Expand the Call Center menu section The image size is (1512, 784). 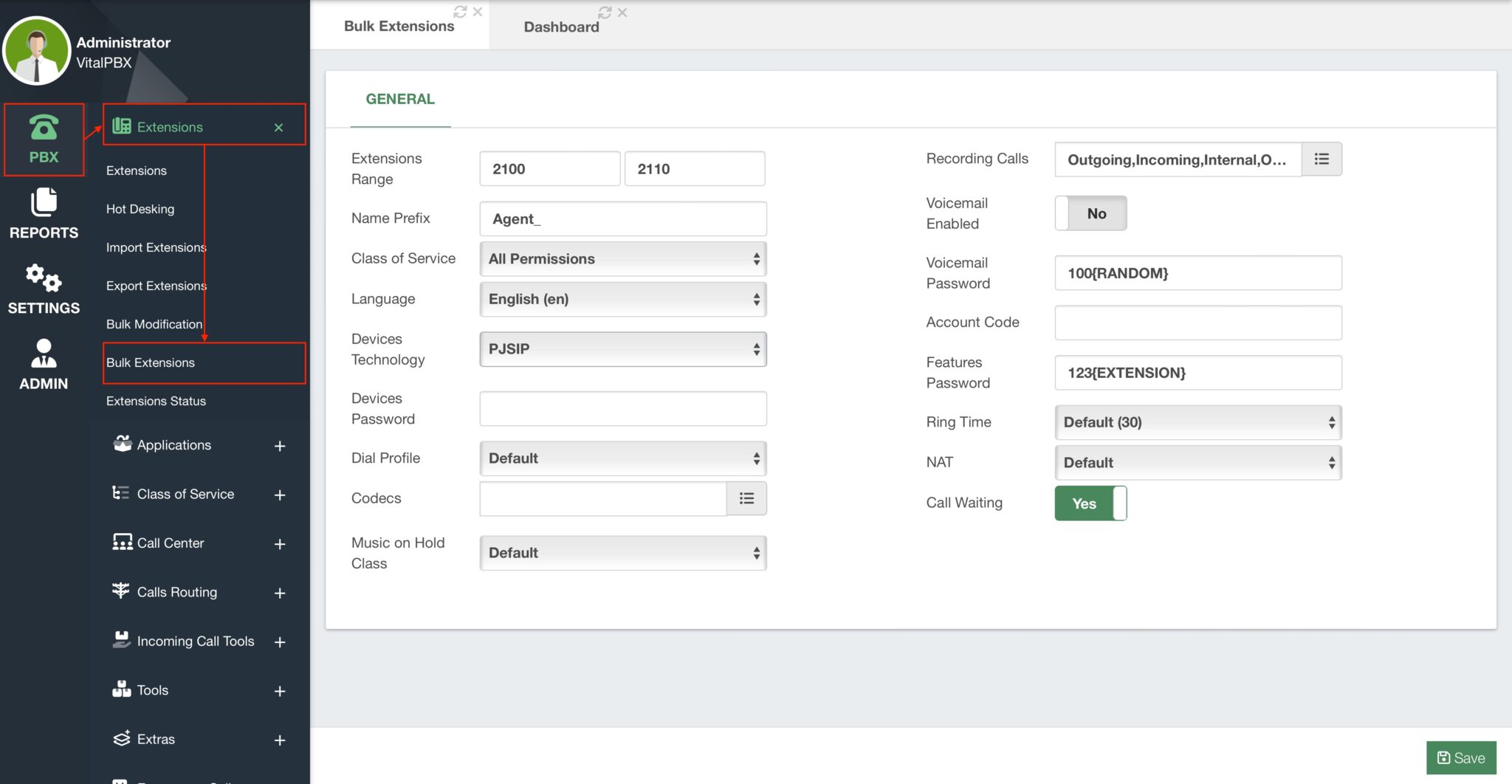[x=279, y=544]
